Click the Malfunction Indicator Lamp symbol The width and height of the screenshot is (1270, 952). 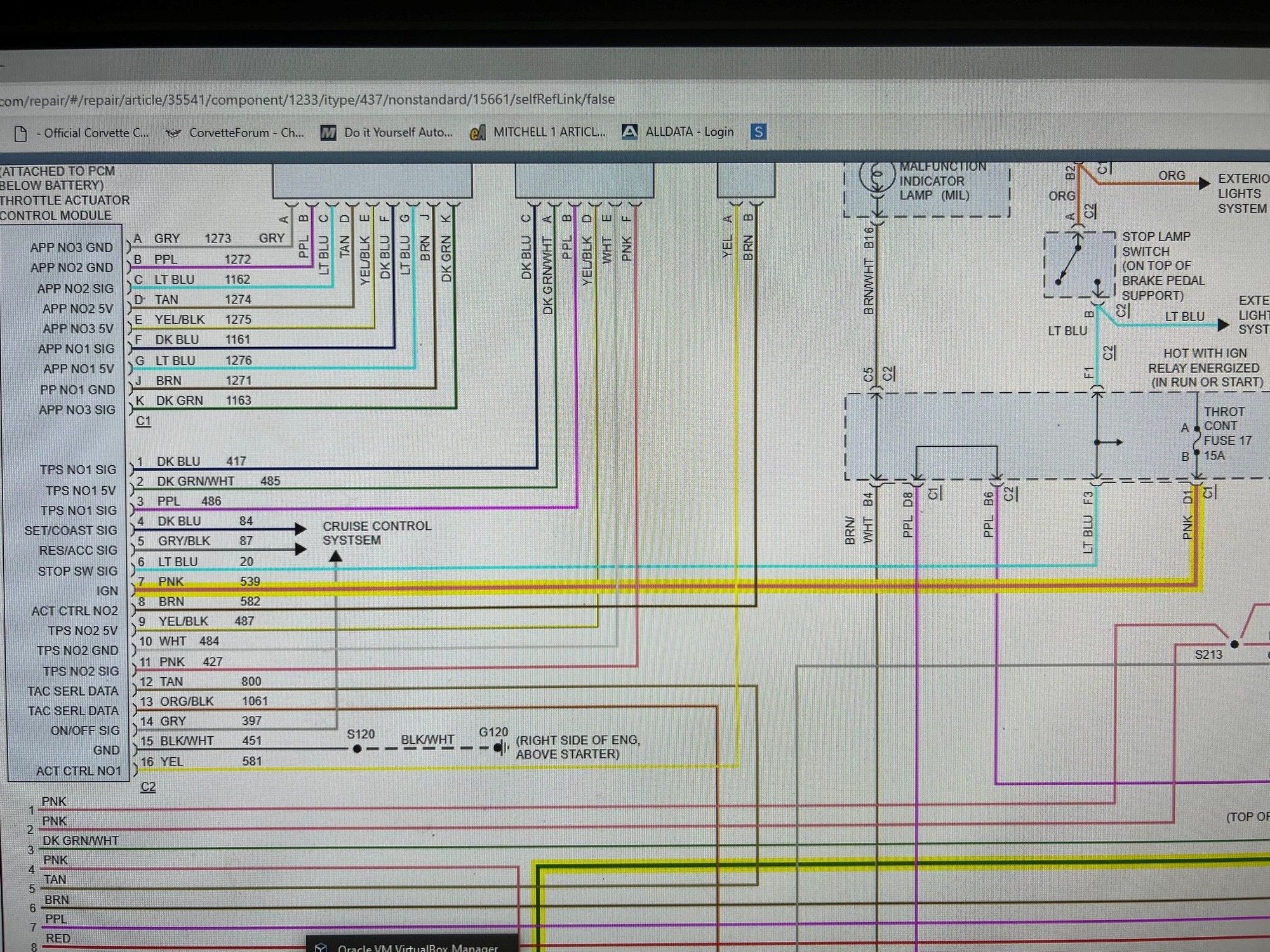[x=876, y=176]
